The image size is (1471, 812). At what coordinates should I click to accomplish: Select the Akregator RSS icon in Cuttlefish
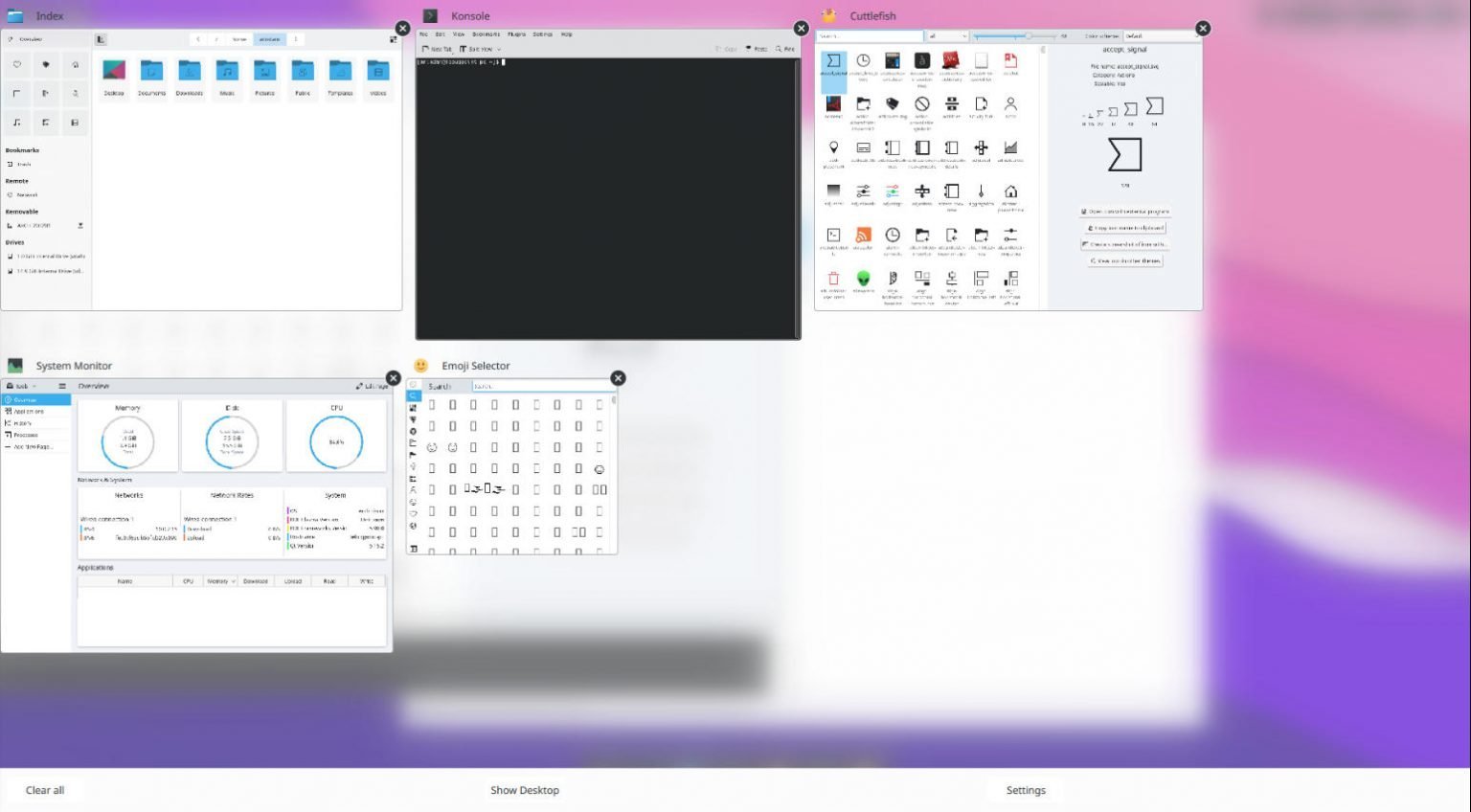pyautogui.click(x=862, y=236)
